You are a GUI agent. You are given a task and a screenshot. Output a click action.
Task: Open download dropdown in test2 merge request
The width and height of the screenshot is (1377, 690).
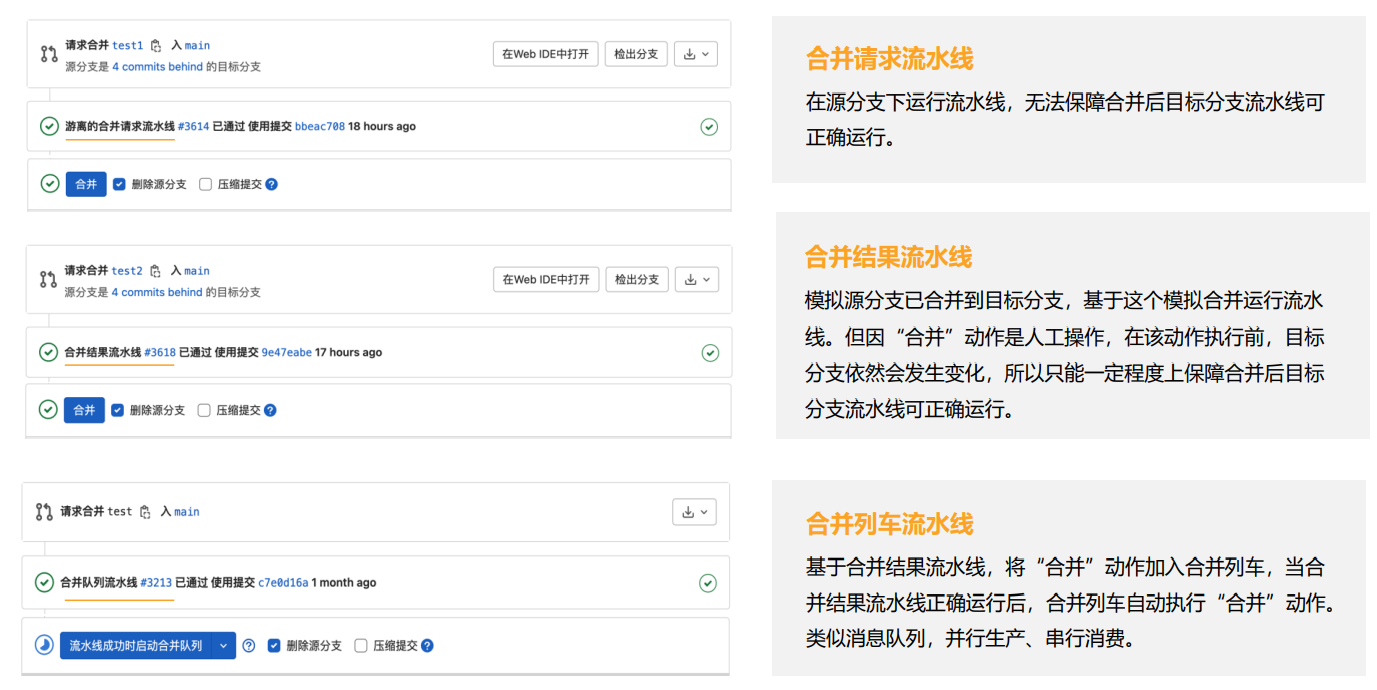(696, 280)
